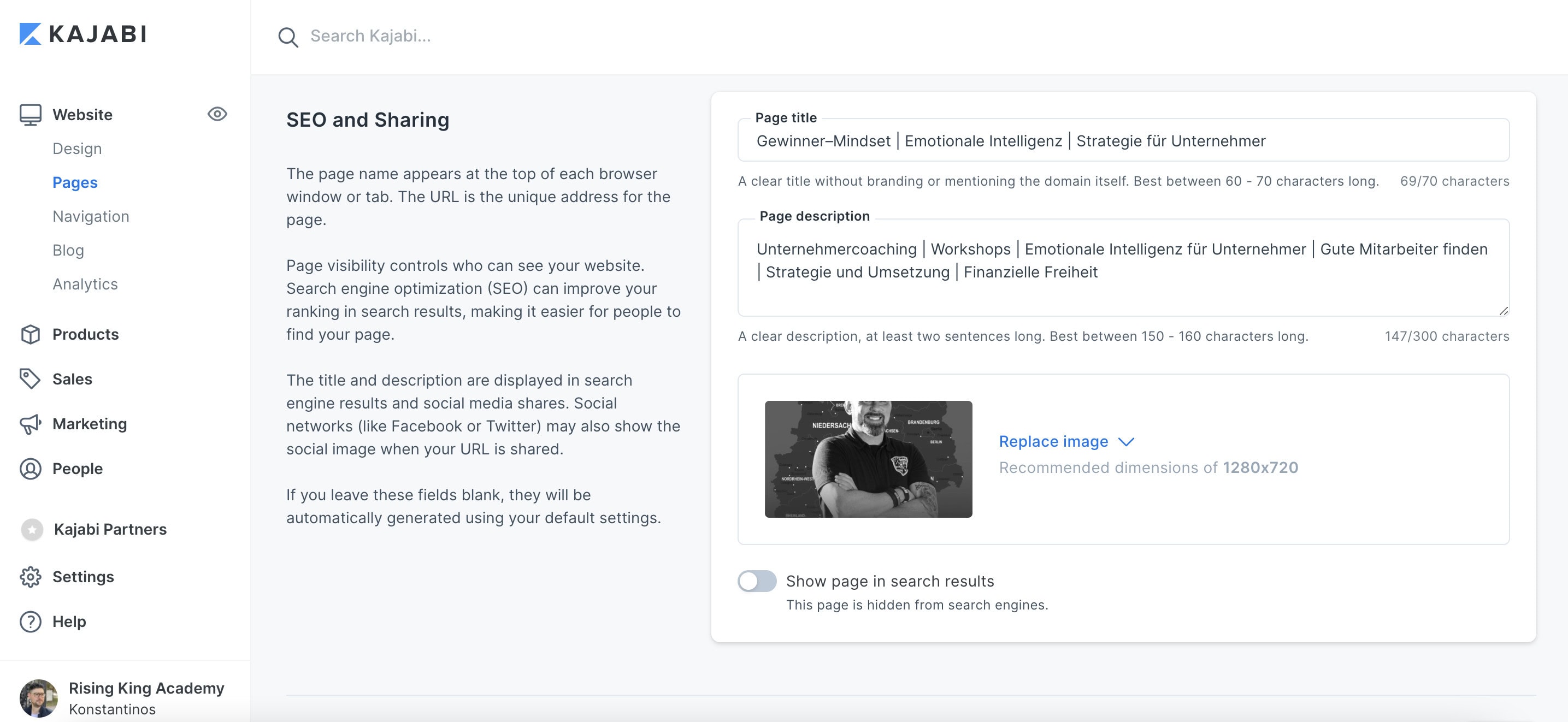The height and width of the screenshot is (722, 1568).
Task: Open People via its person icon
Action: tap(30, 469)
